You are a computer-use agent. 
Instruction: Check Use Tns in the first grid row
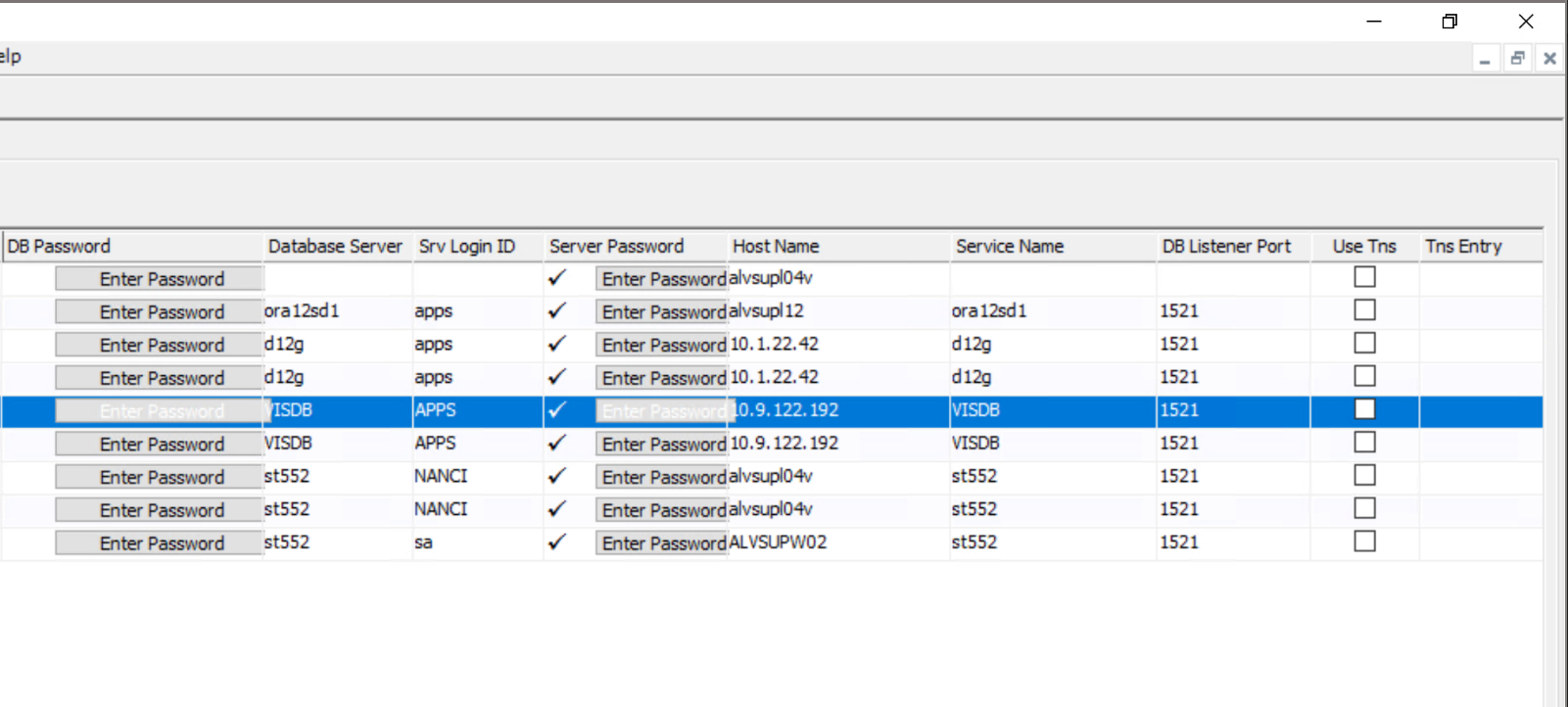pos(1364,277)
